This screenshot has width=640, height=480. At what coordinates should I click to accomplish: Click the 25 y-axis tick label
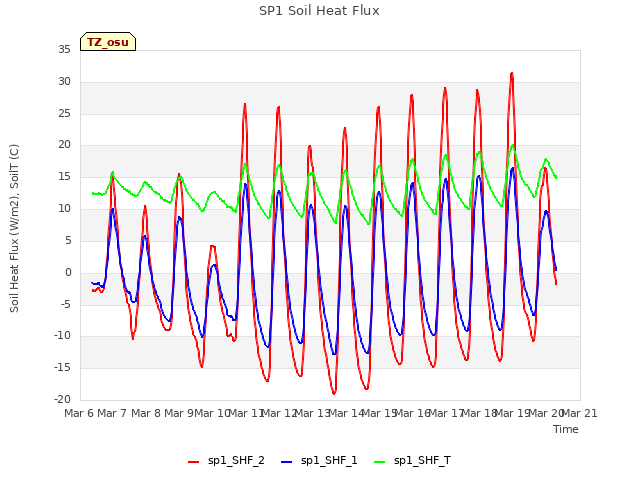[x=64, y=113]
